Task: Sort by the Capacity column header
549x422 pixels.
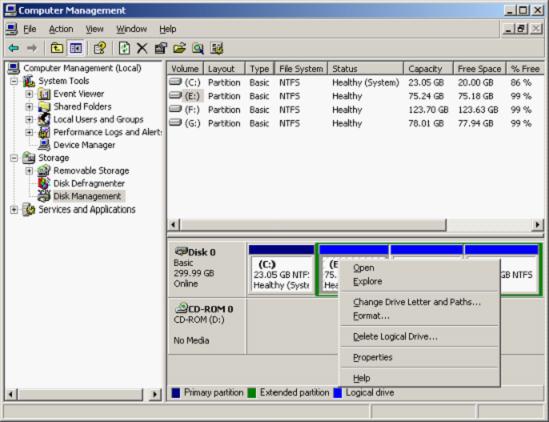Action: point(429,69)
